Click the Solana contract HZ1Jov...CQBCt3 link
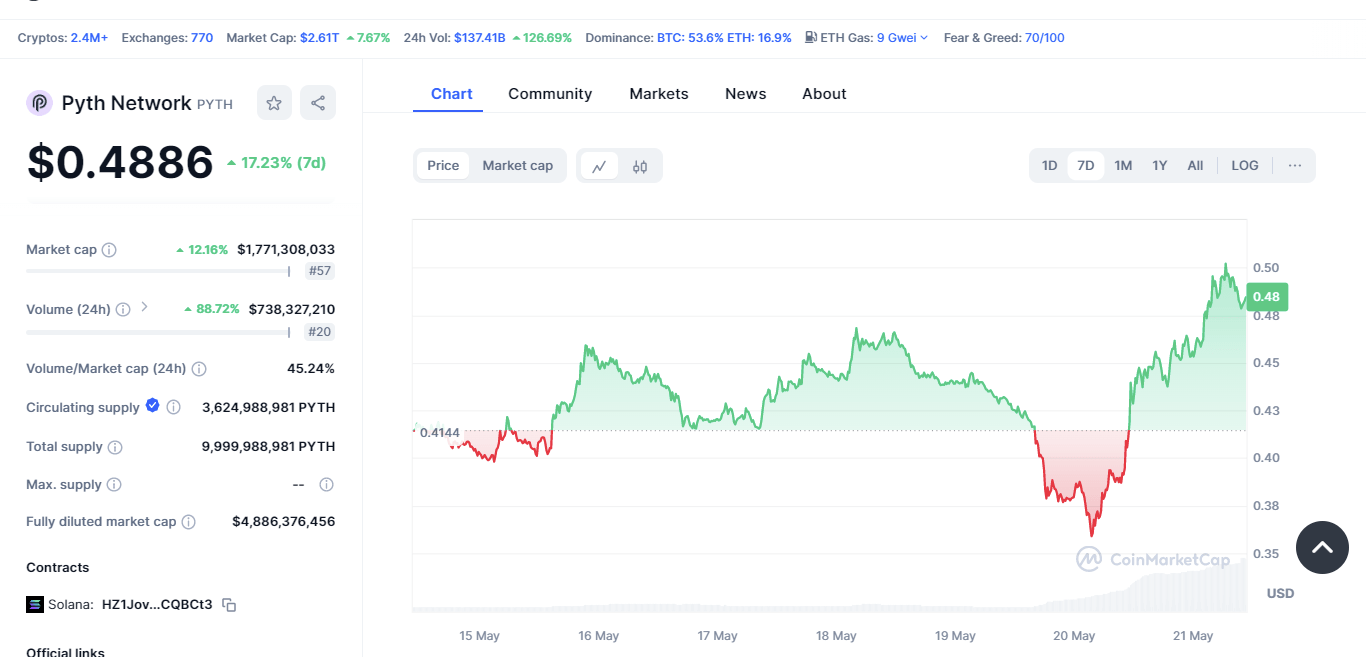 click(x=157, y=604)
